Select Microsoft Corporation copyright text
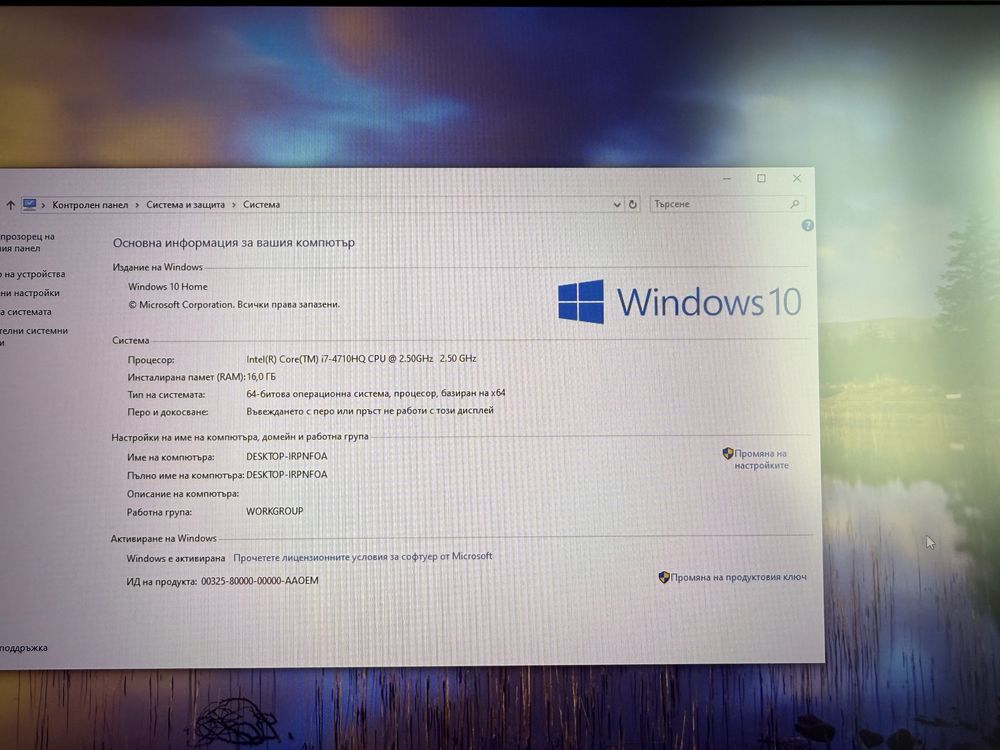The height and width of the screenshot is (750, 1000). point(234,305)
